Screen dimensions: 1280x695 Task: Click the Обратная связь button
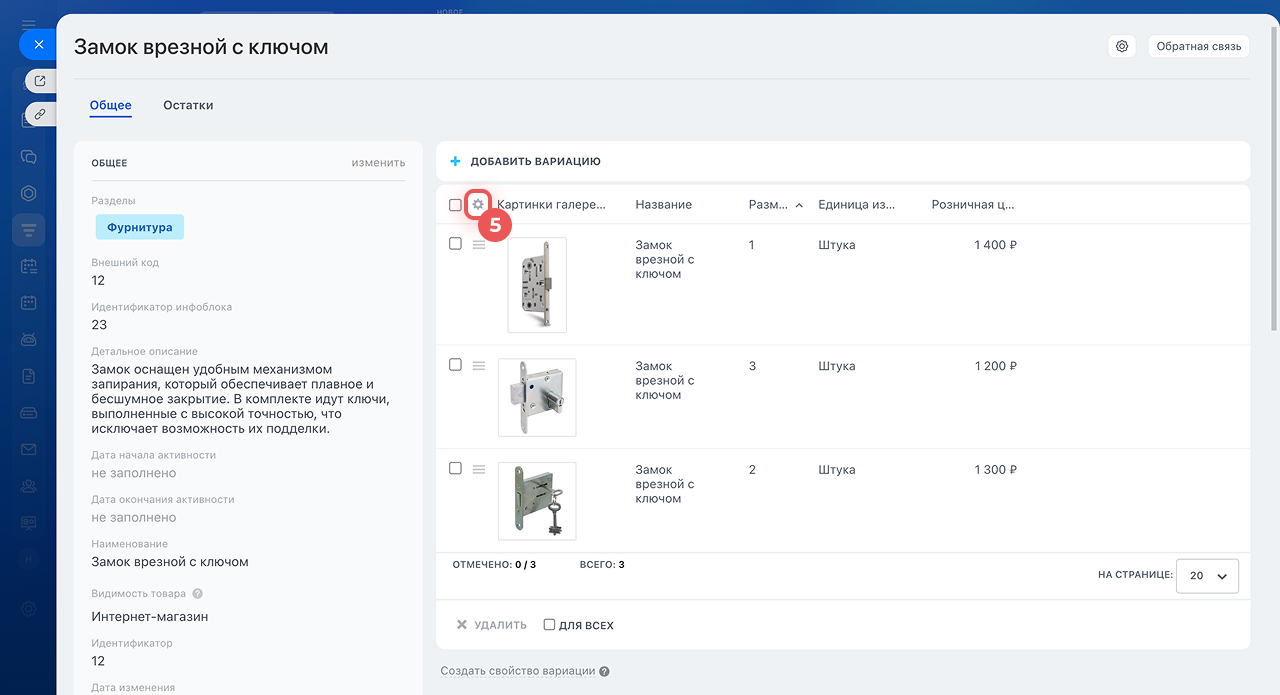pos(1198,46)
